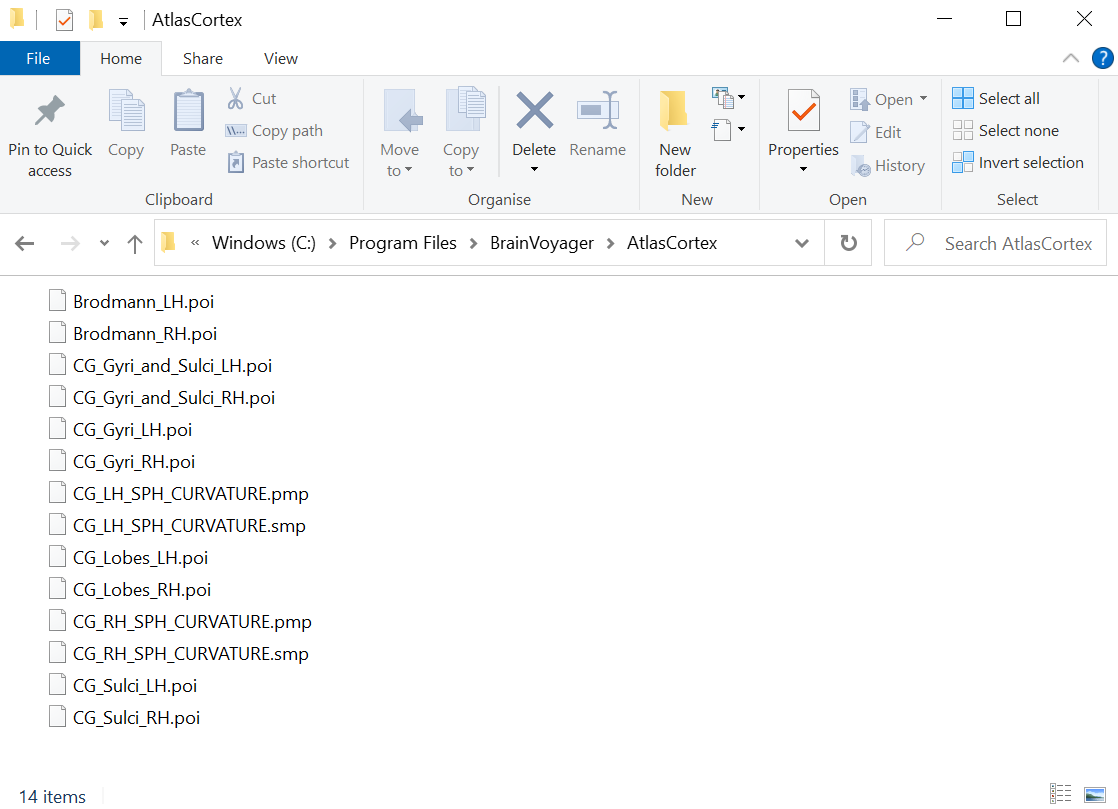
Task: Expand the address bar location dropdown
Action: click(x=802, y=242)
